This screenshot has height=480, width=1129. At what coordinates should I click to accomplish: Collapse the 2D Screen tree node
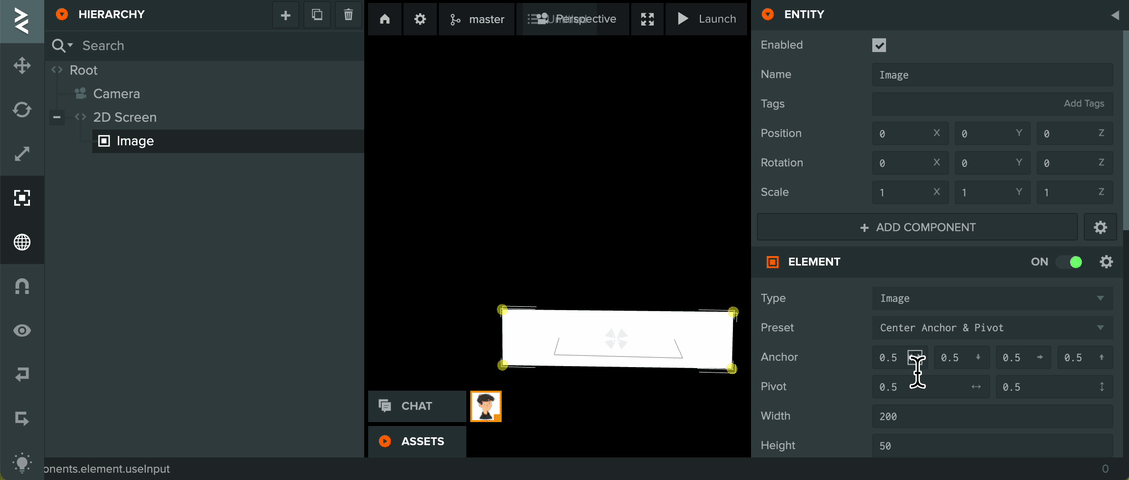click(x=57, y=117)
